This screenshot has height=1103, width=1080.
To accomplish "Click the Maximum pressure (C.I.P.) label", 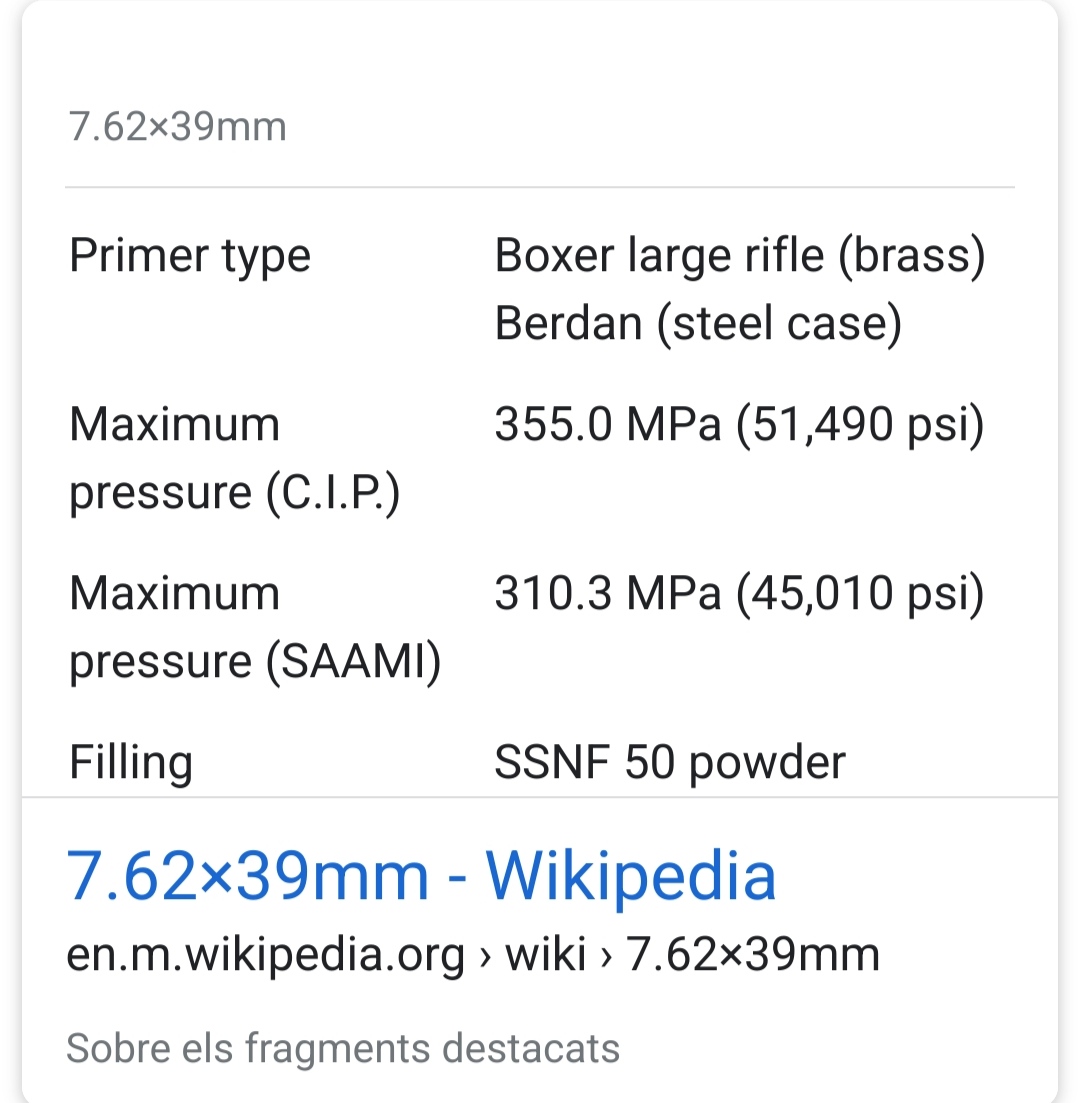I will tap(234, 458).
